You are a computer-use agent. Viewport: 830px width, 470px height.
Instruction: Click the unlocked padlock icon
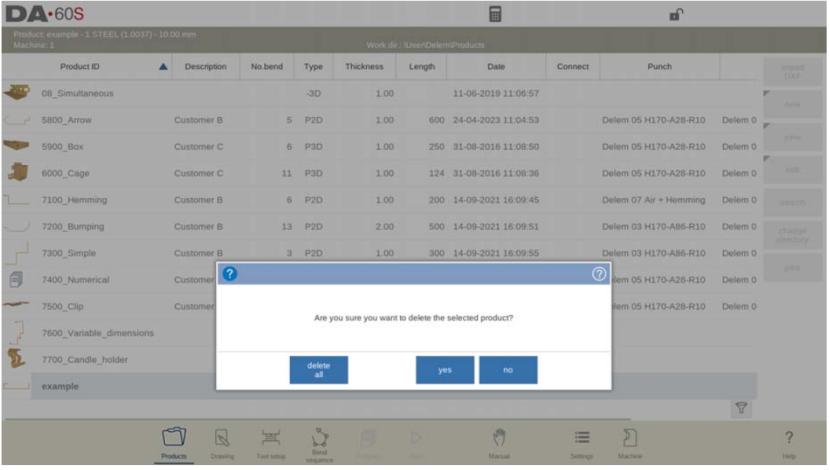click(x=675, y=15)
